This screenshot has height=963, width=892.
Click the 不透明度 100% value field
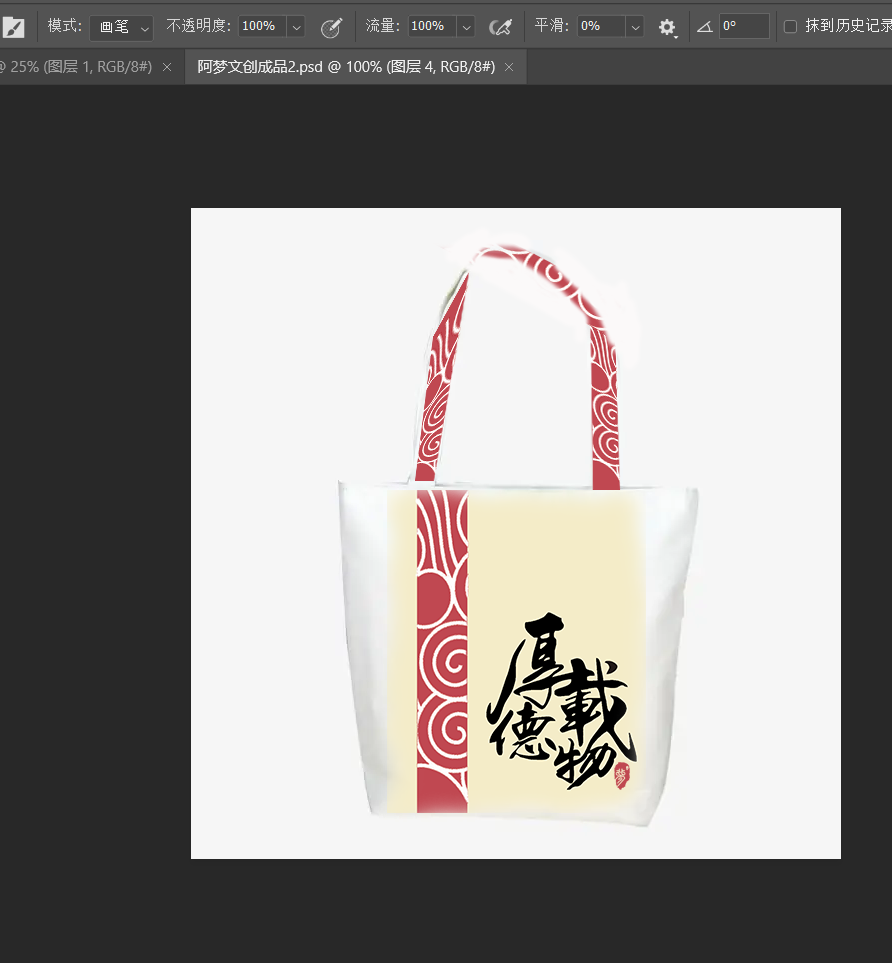(x=262, y=26)
